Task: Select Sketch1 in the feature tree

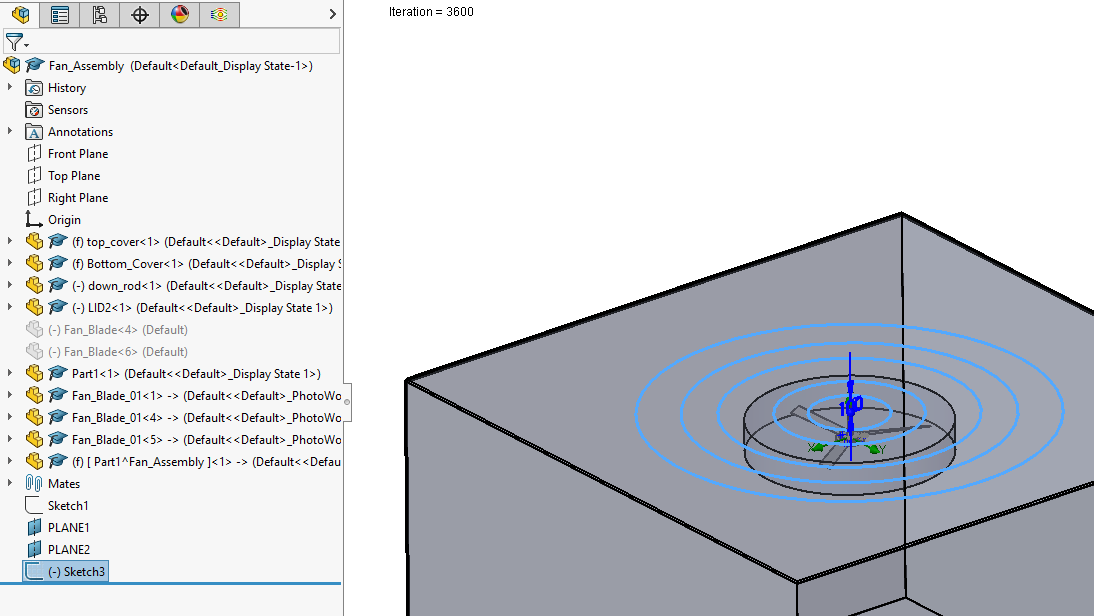Action: pos(68,506)
